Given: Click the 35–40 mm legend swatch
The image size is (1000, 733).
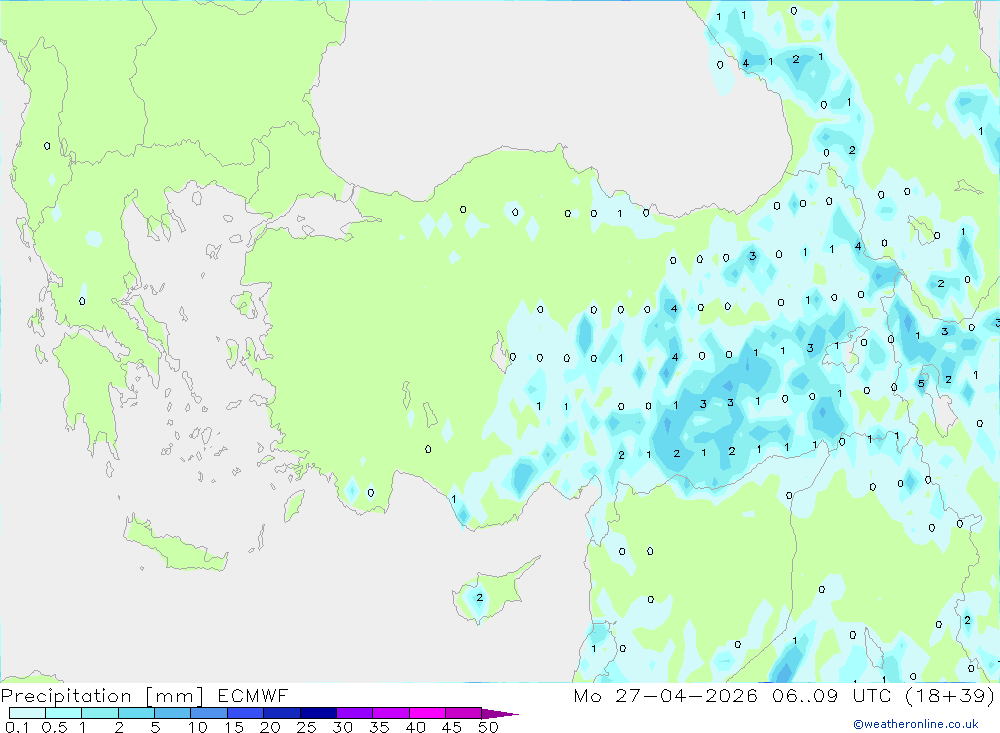Looking at the screenshot, I should point(391,713).
